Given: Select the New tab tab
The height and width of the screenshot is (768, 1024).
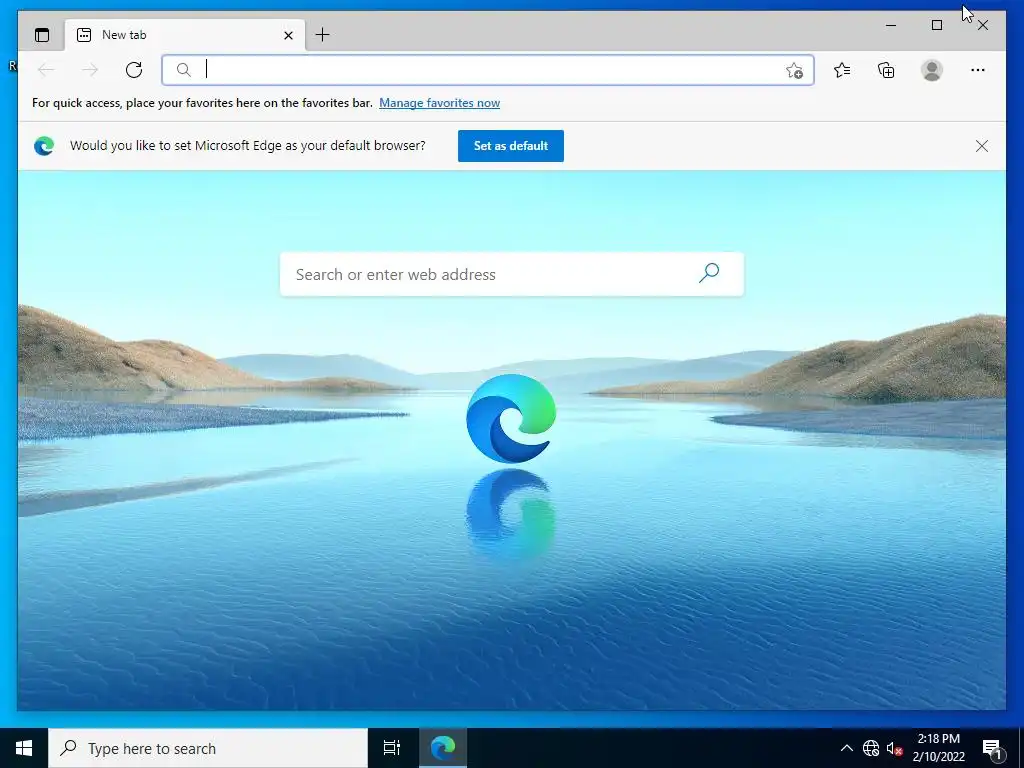Looking at the screenshot, I should 185,35.
